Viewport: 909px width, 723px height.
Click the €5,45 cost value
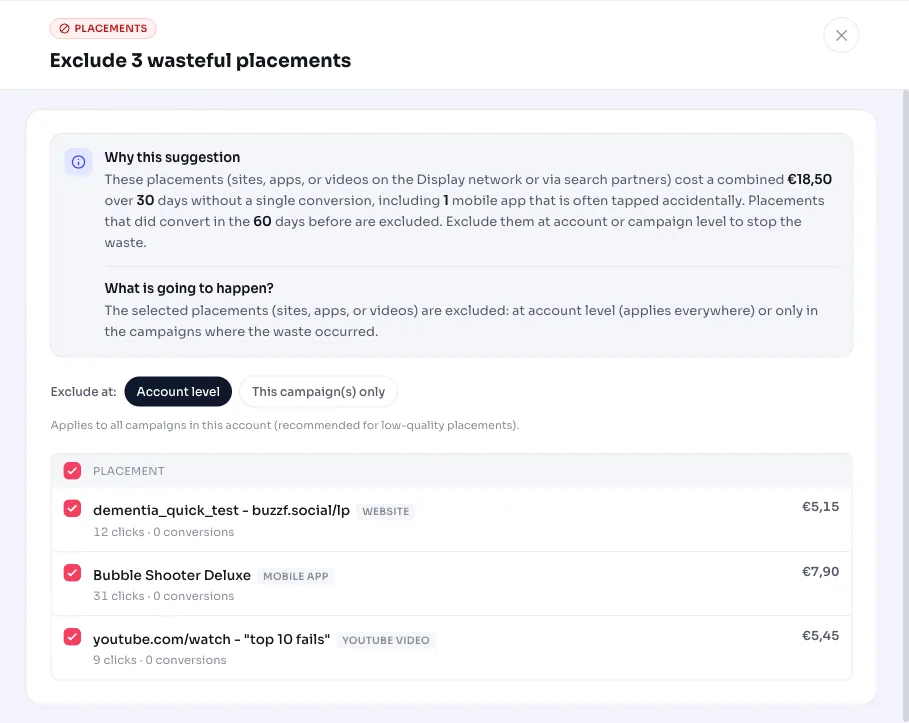click(820, 635)
